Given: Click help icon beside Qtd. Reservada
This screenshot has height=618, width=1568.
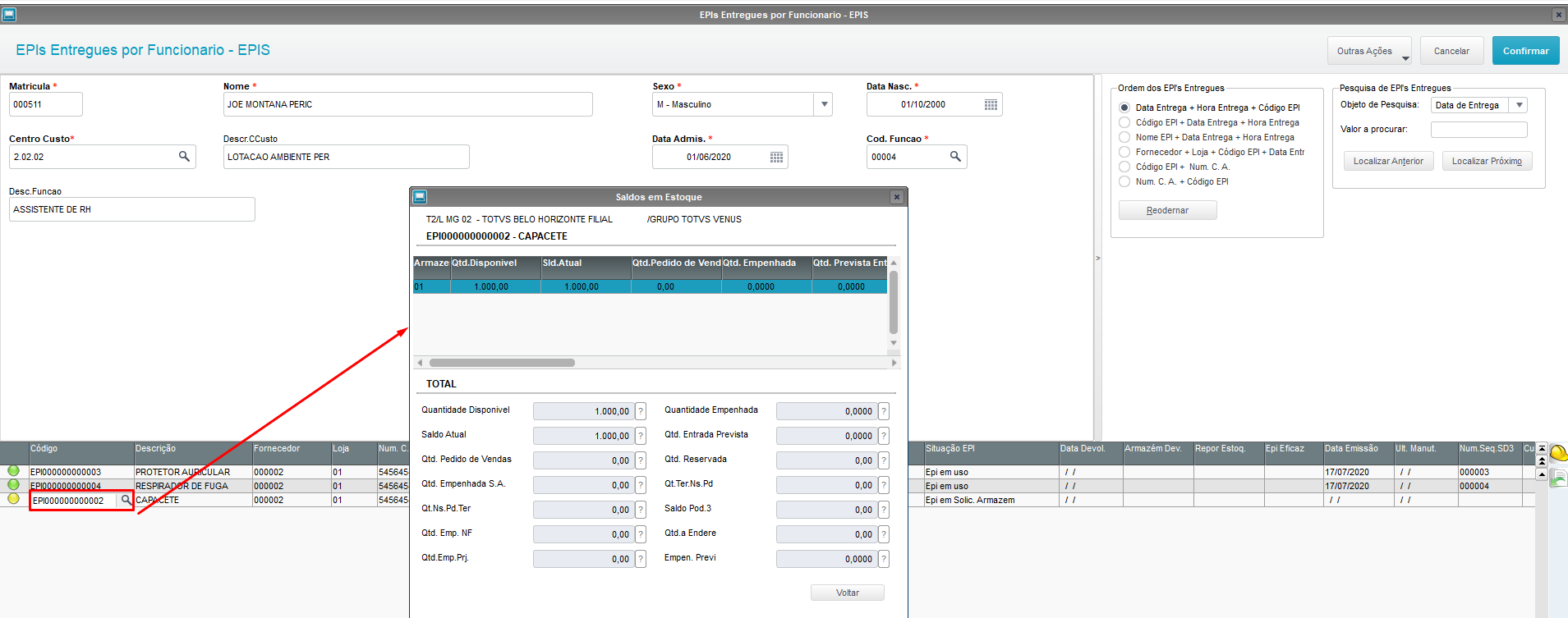Looking at the screenshot, I should click(884, 460).
